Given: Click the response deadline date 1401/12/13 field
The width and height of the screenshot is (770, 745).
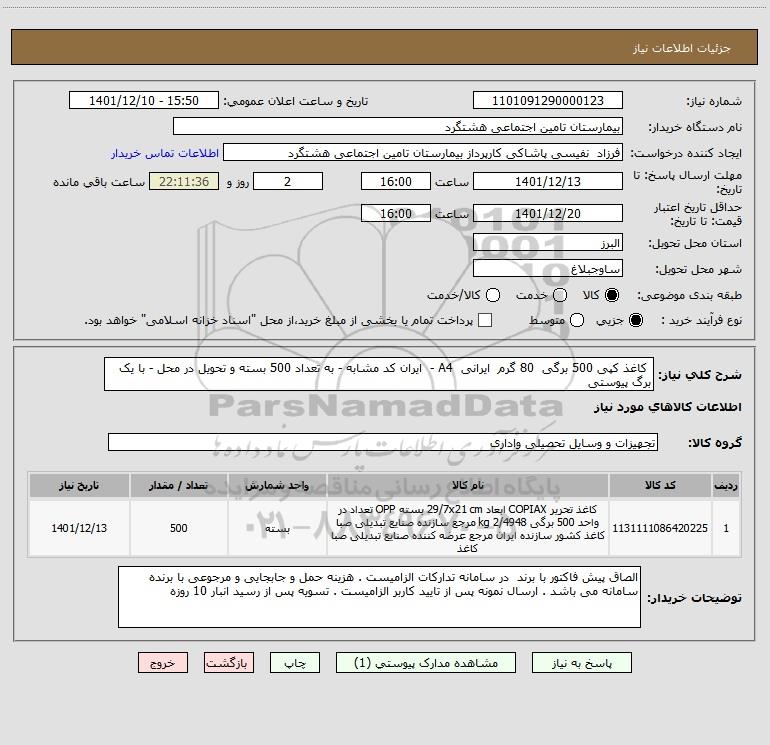Looking at the screenshot, I should (548, 182).
